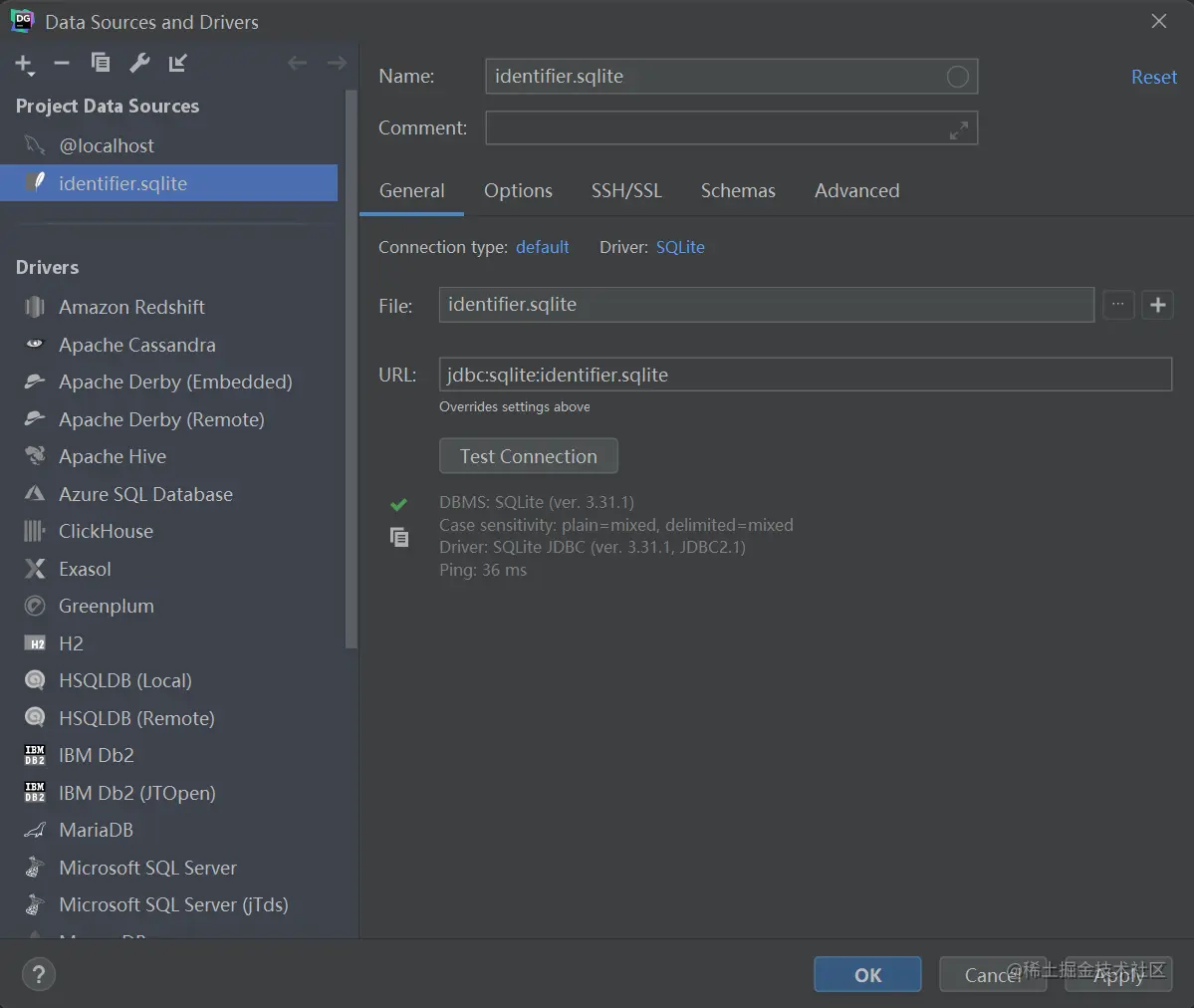Change driver via SQLite link

click(x=680, y=247)
